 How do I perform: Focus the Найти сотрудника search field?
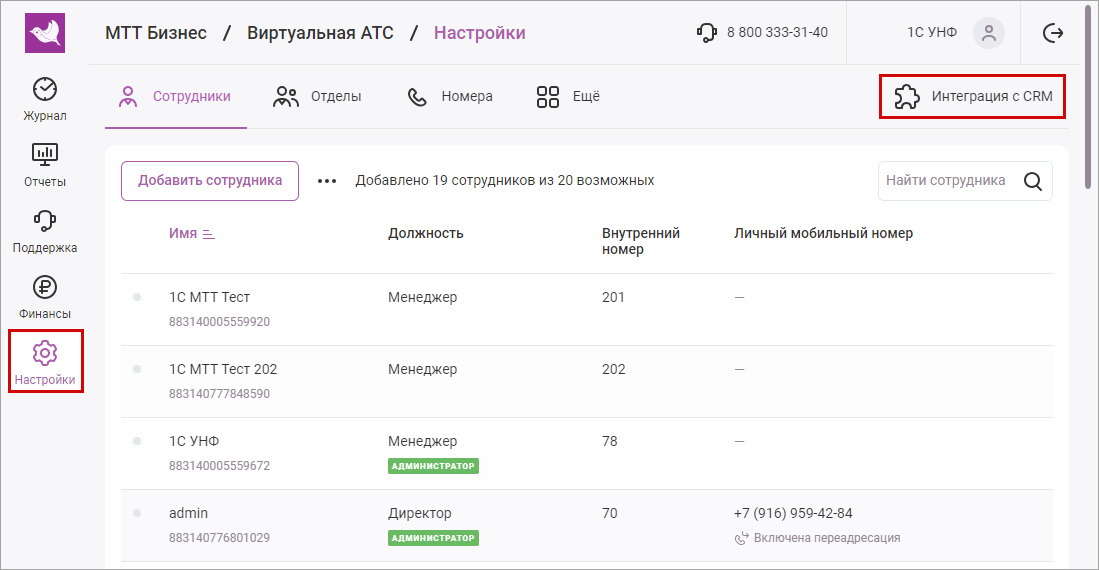pos(945,181)
